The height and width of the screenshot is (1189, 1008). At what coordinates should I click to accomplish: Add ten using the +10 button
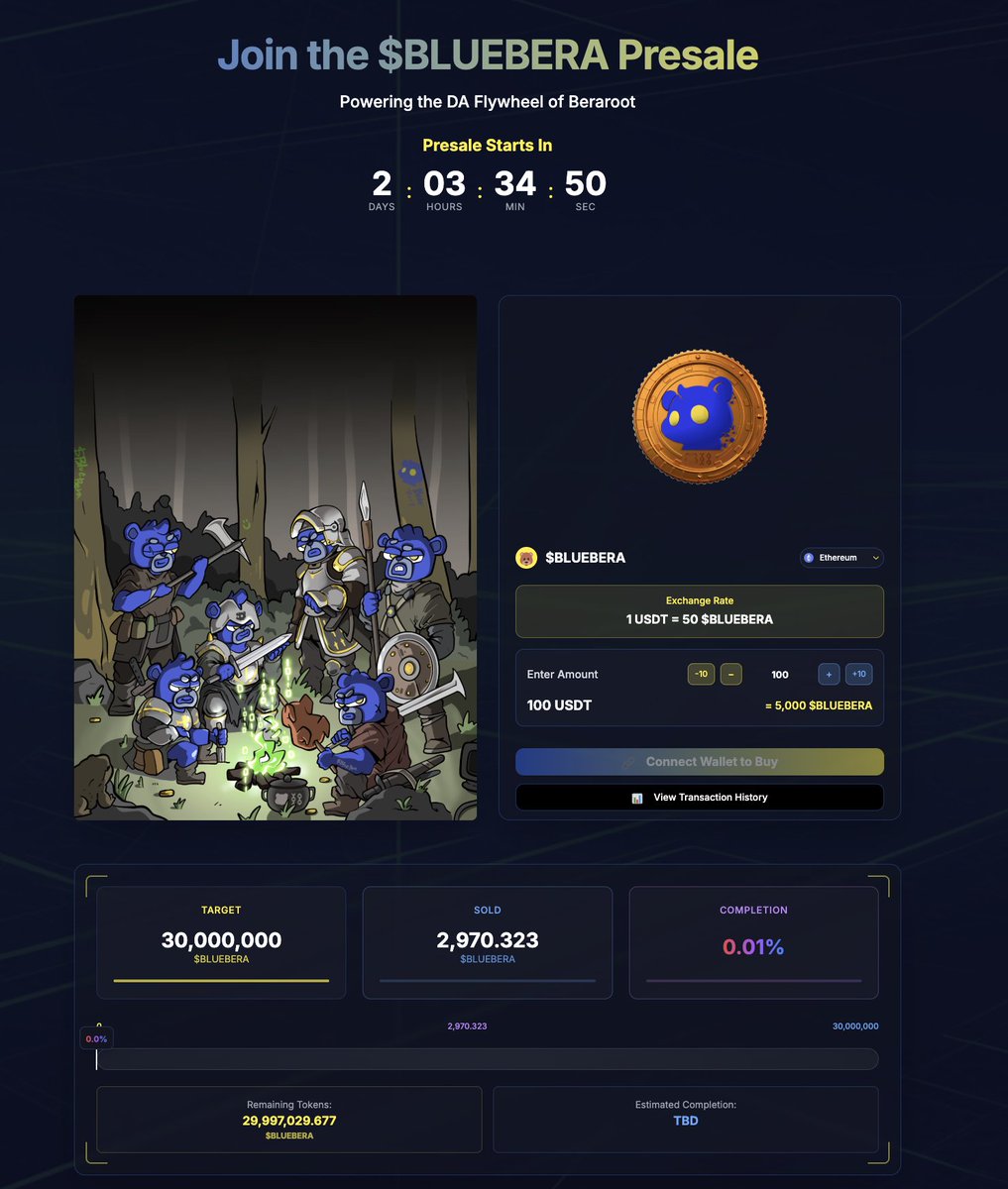point(859,674)
